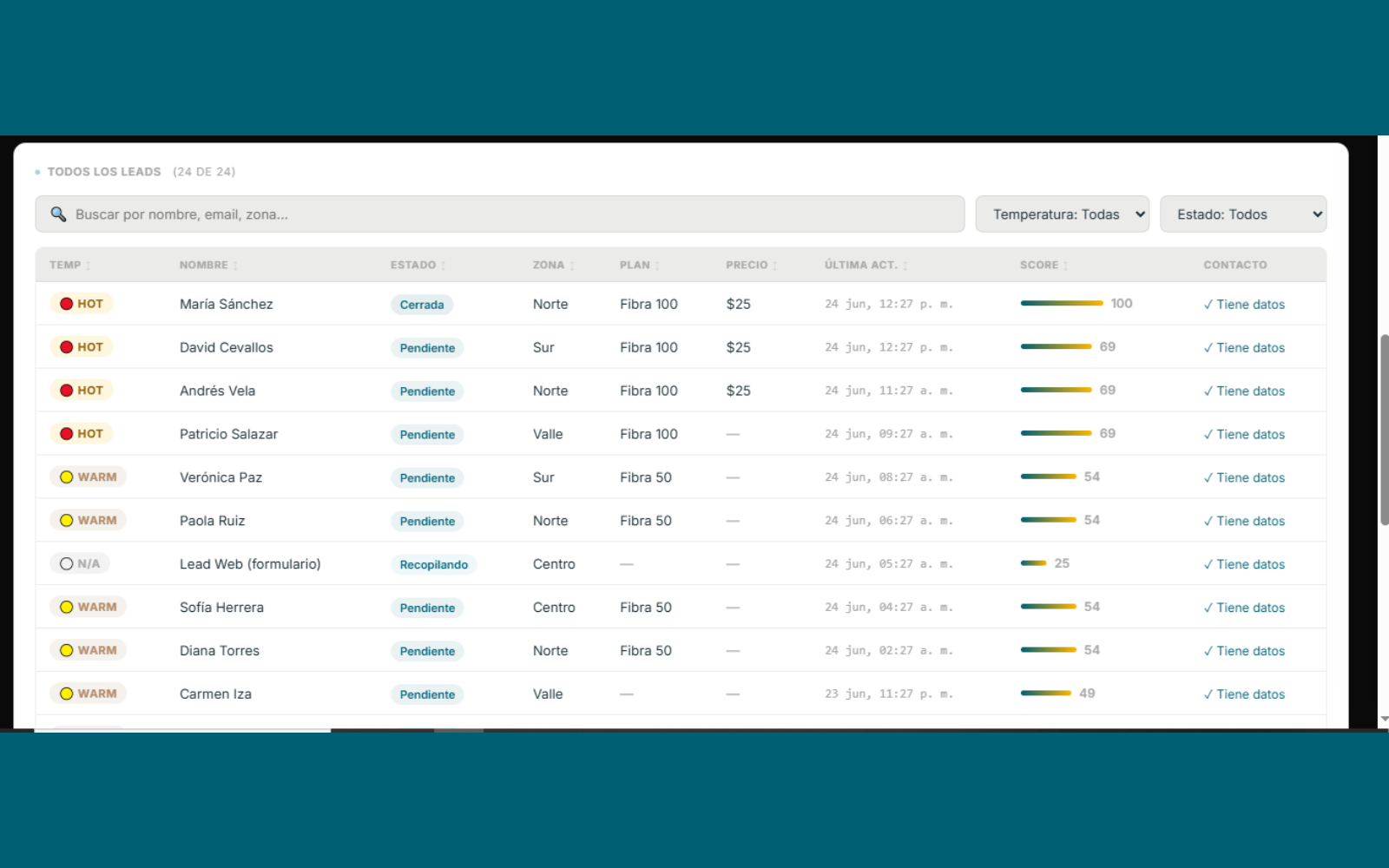This screenshot has height=868, width=1389.
Task: Open the Estado: Todos dropdown
Action: pos(1243,214)
